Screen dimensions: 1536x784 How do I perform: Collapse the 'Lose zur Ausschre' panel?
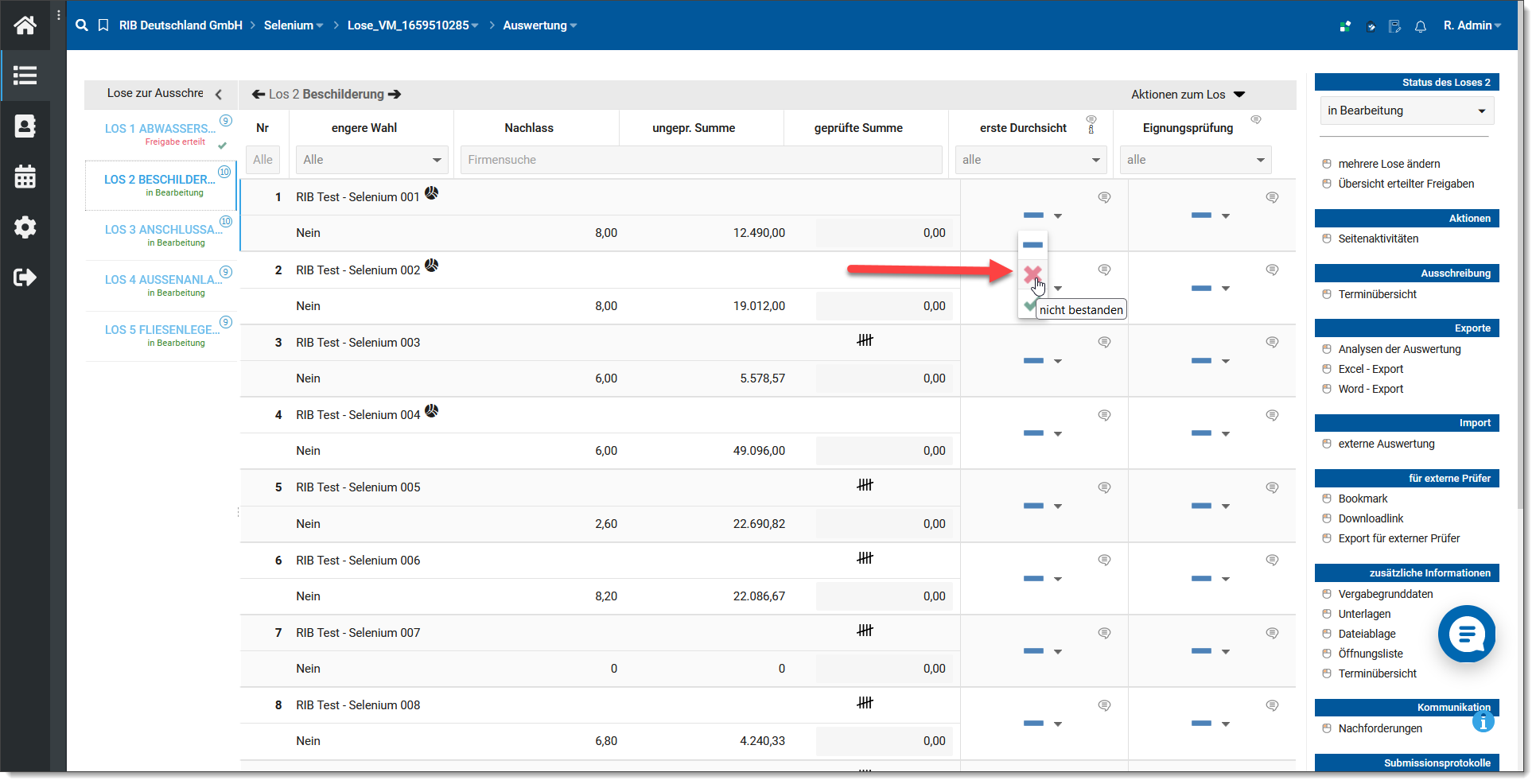click(219, 95)
